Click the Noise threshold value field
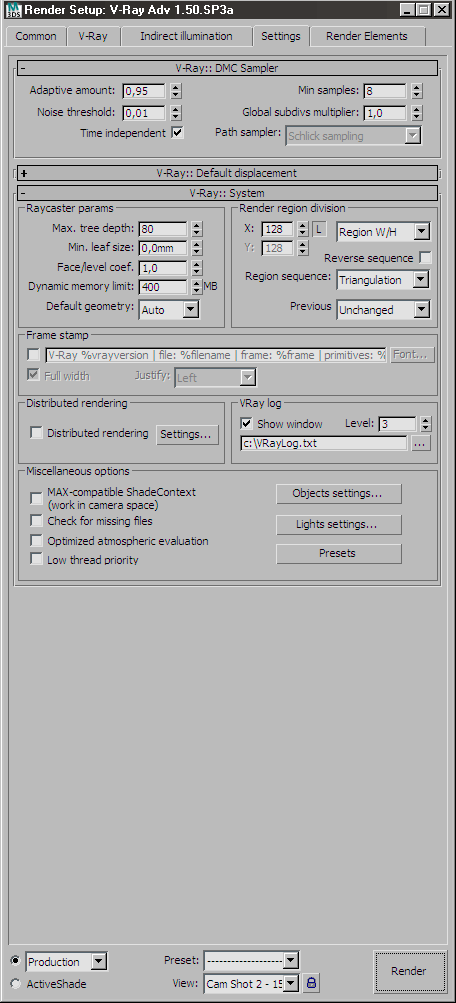This screenshot has width=456, height=1003. [x=144, y=113]
